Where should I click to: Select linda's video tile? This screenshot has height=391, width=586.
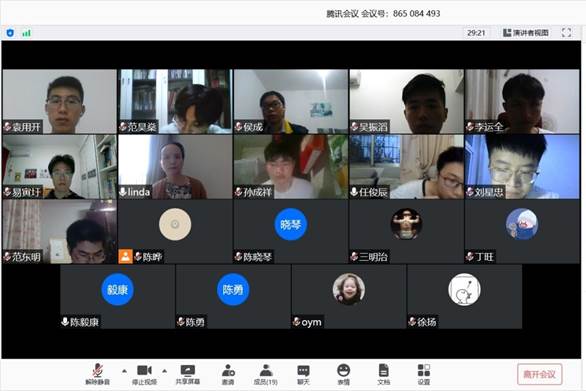coord(175,167)
